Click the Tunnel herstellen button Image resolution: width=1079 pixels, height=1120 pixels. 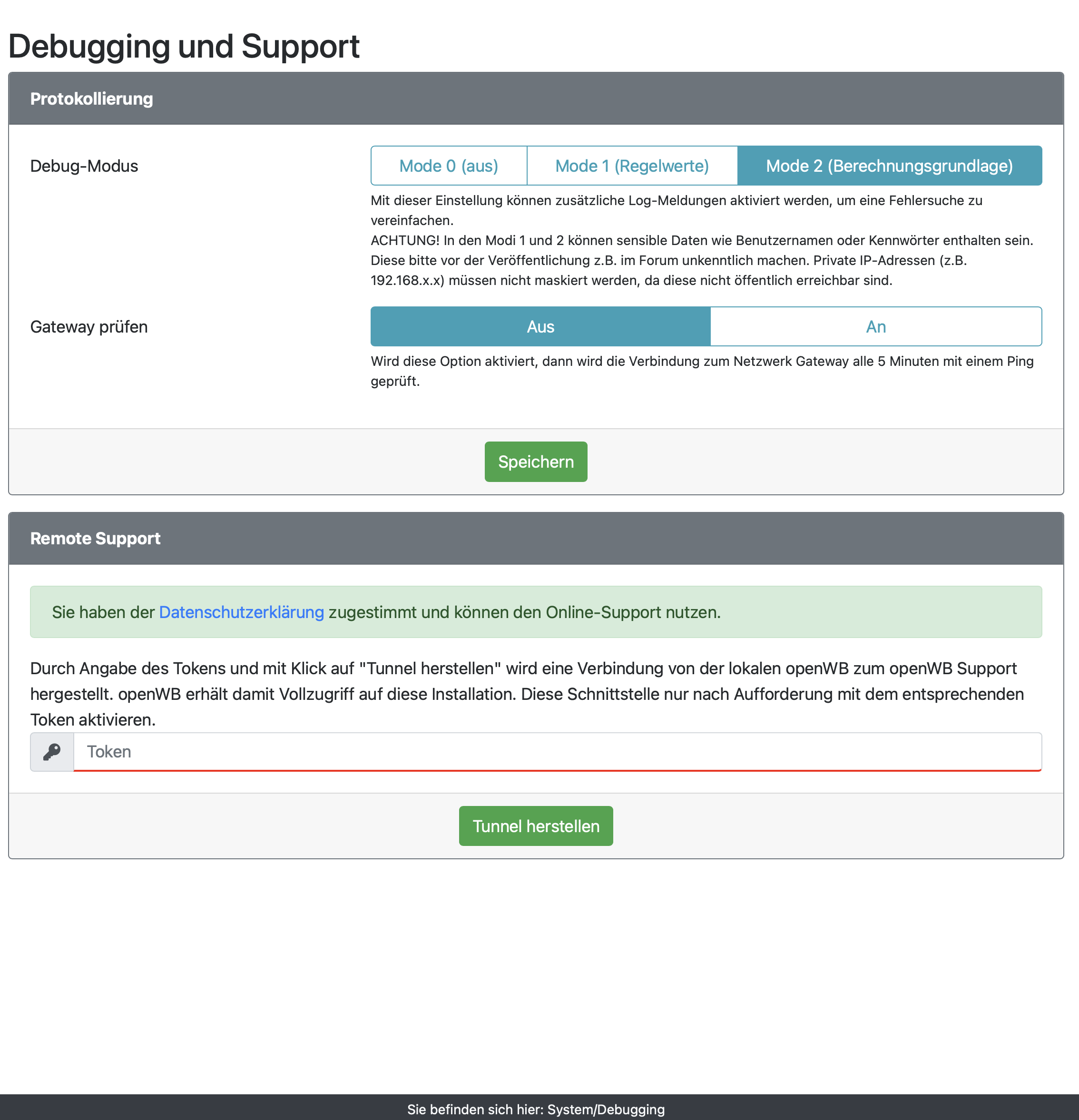(x=536, y=825)
